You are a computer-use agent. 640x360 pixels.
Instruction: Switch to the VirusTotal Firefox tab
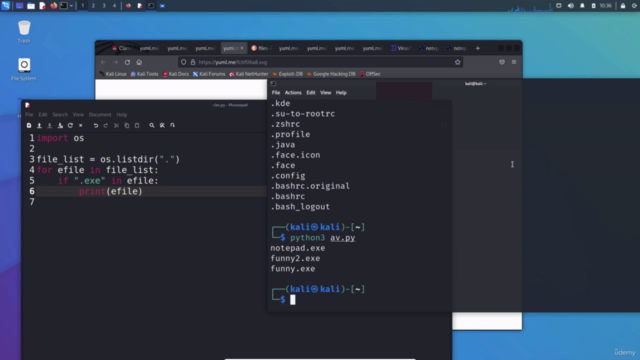[x=401, y=48]
